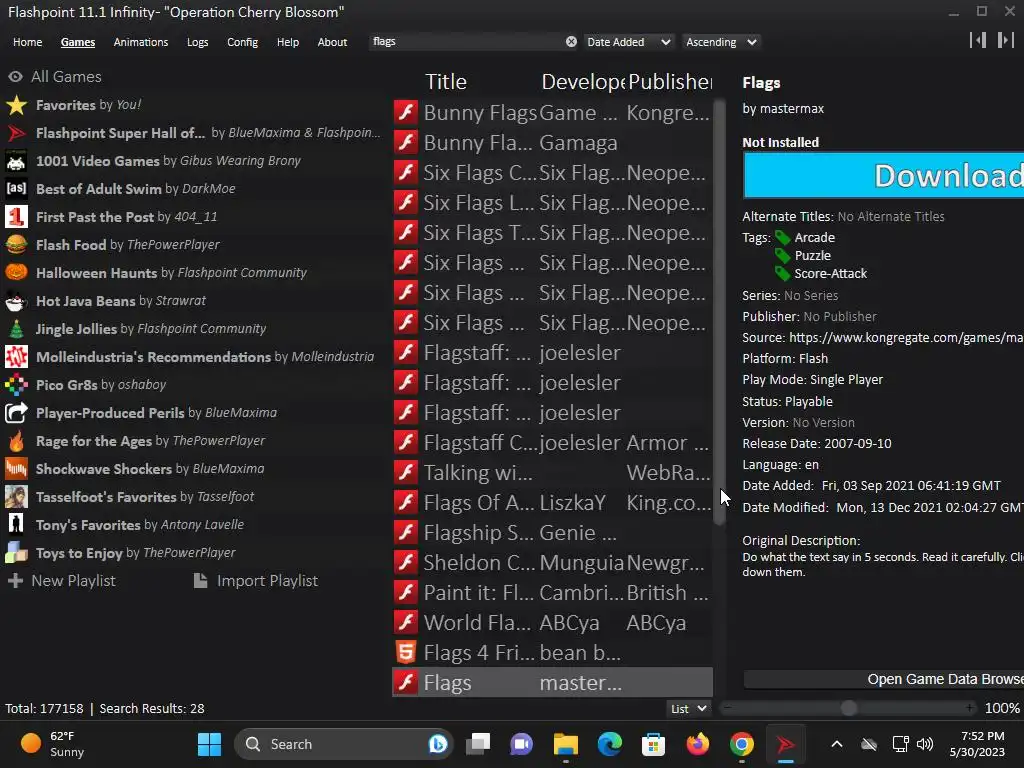This screenshot has width=1024, height=768.
Task: Open Pico Gr8s playlist icon
Action: 16,385
